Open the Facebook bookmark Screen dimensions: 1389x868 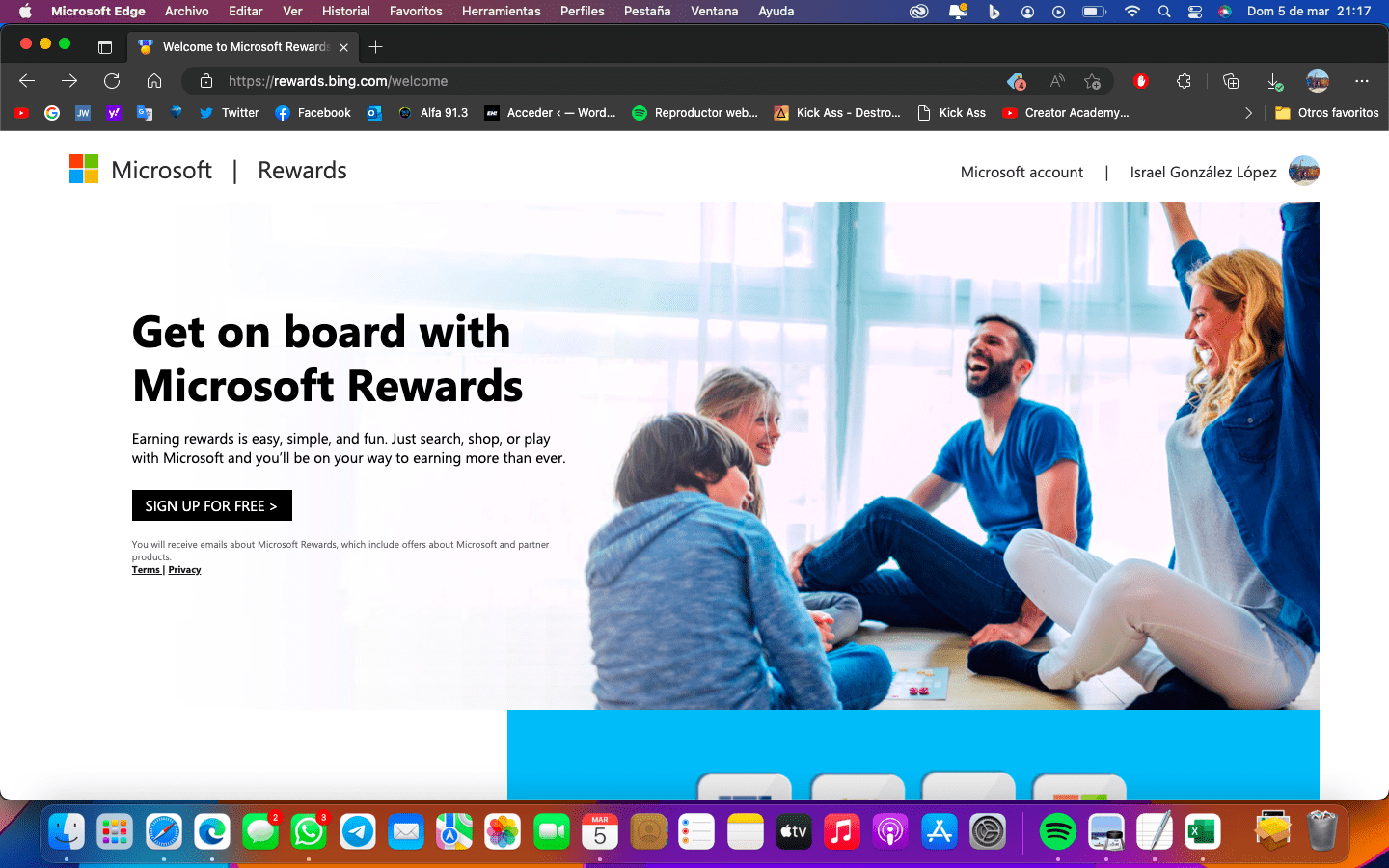313,113
